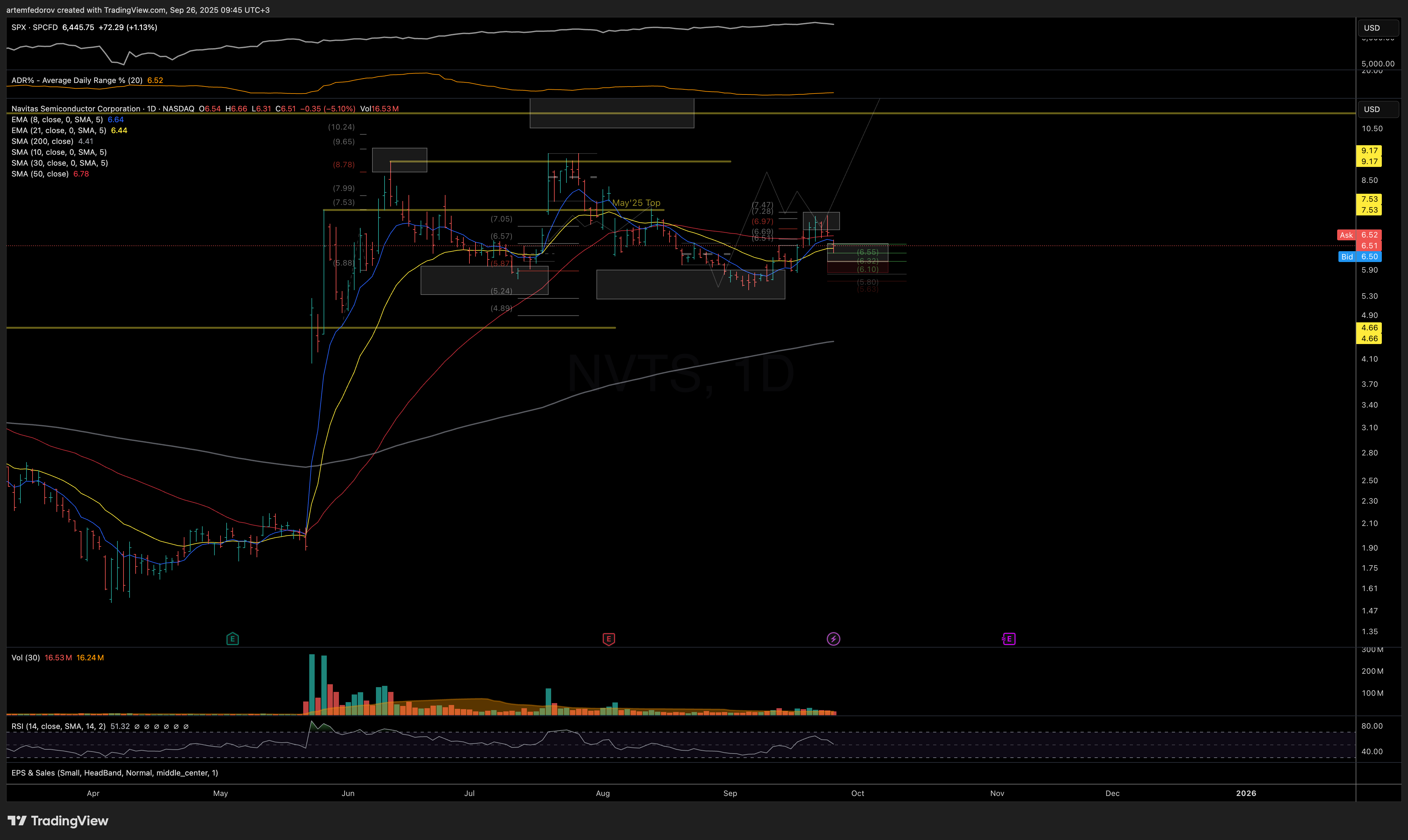Click the Navitas Semiconductor Corporation symbol title
The image size is (1408, 840).
[76, 109]
